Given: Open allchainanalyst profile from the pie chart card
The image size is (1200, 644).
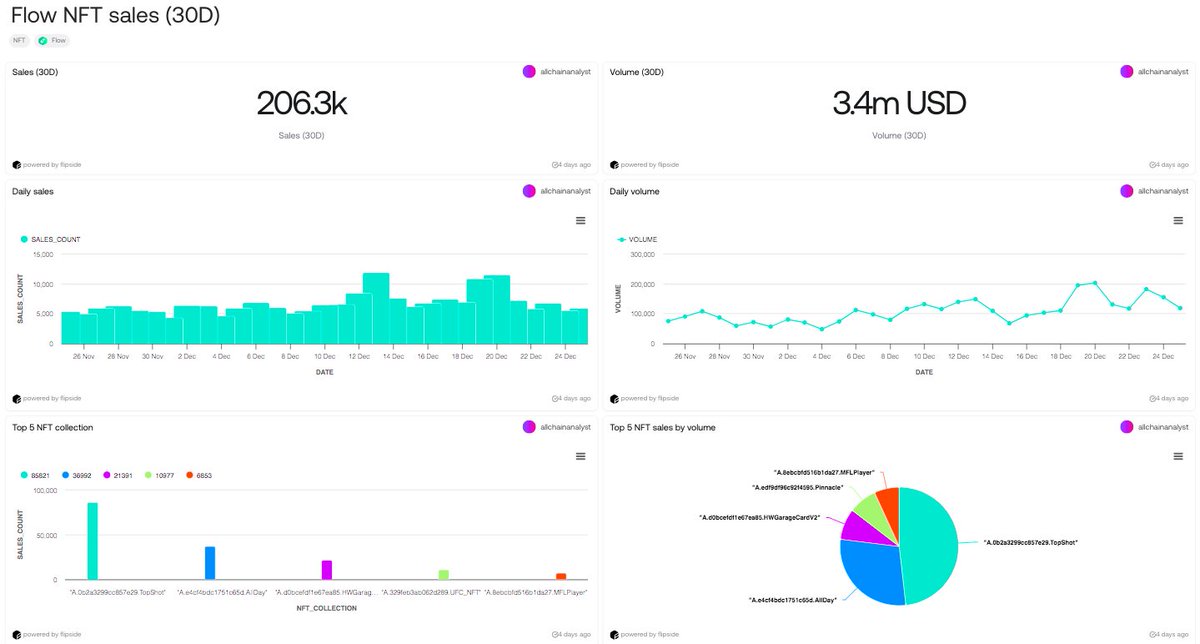Looking at the screenshot, I should [x=1163, y=427].
